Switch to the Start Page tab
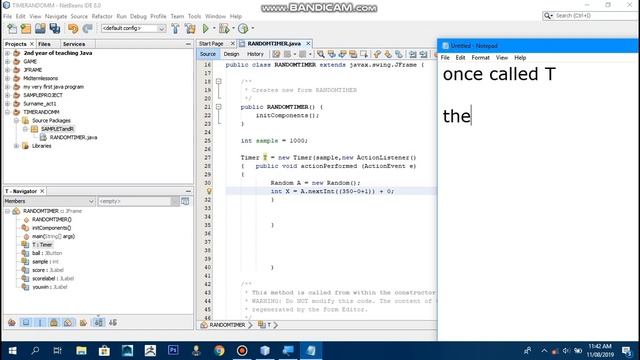 point(211,44)
